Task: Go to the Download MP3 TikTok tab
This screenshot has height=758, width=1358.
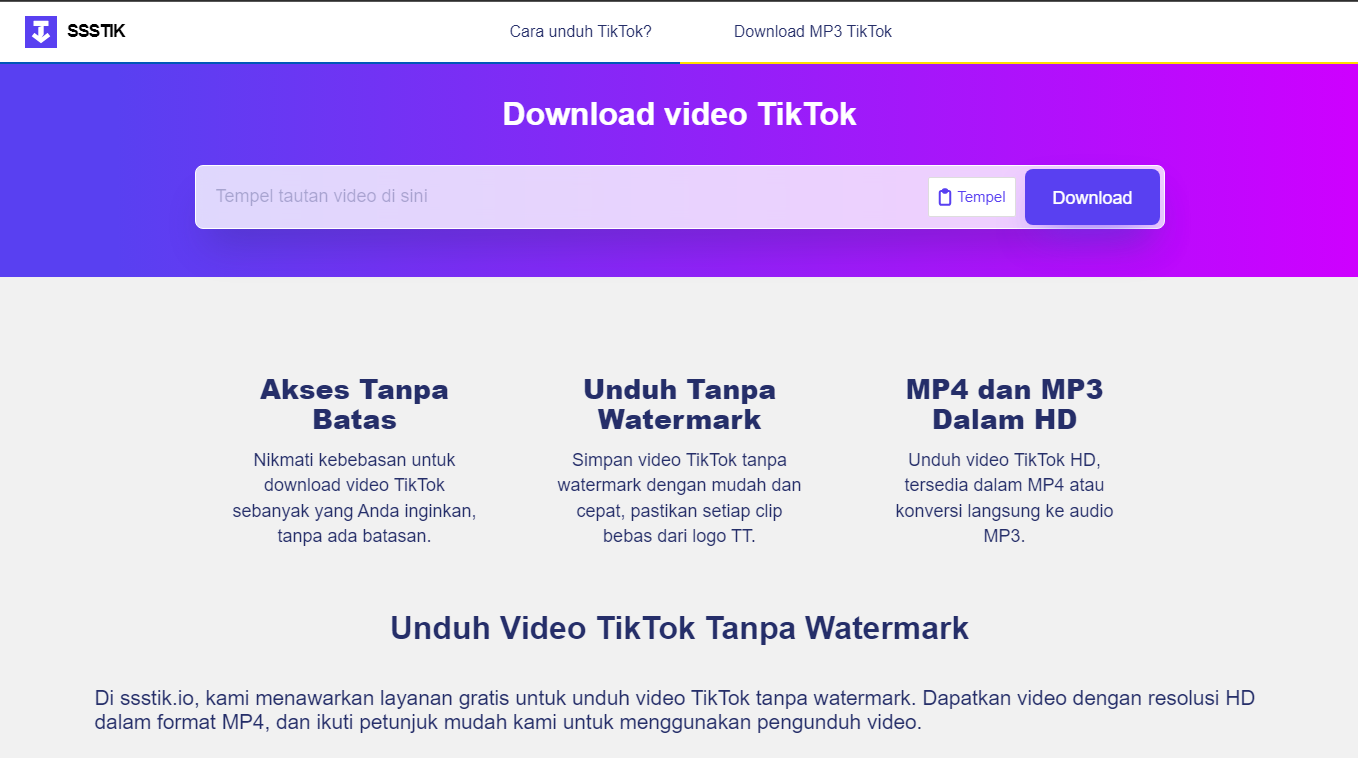Action: (x=812, y=32)
